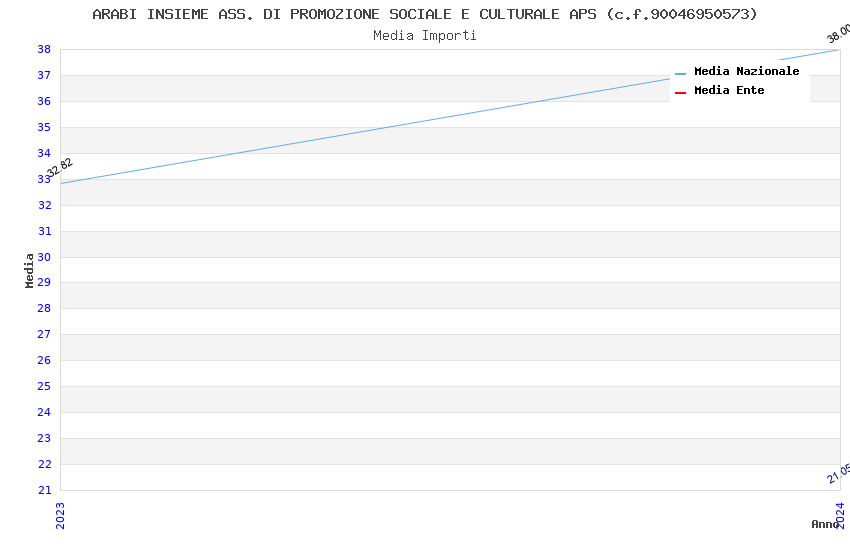Click the chart title ARABI INSIEME ASS.
This screenshot has width=850, height=550.
424,14
